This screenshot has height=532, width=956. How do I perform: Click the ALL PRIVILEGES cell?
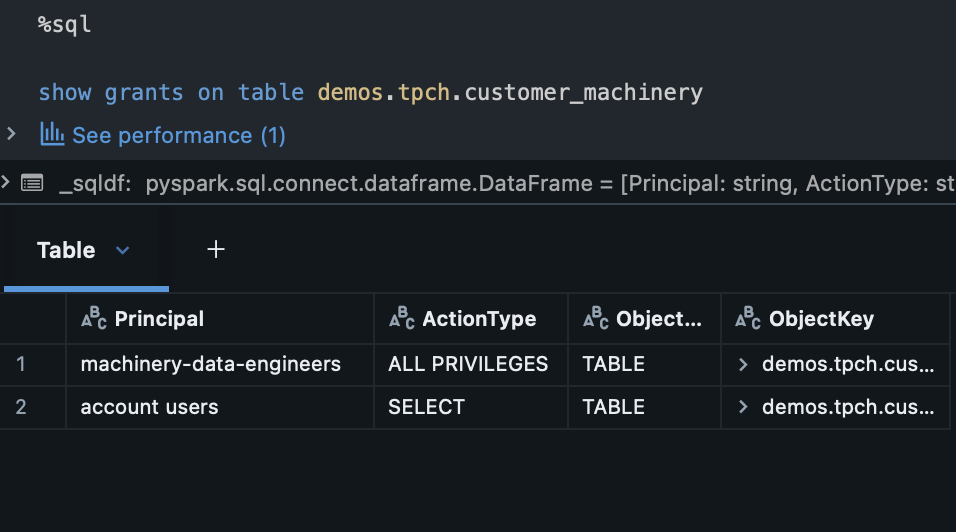(468, 365)
